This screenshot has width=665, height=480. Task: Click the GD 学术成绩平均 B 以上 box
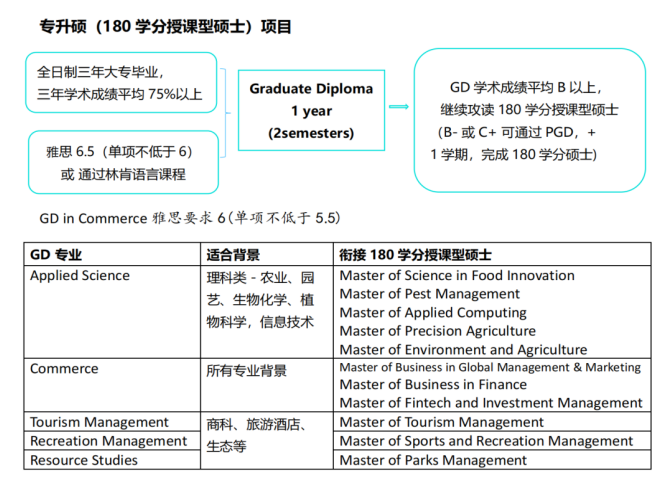(x=529, y=119)
